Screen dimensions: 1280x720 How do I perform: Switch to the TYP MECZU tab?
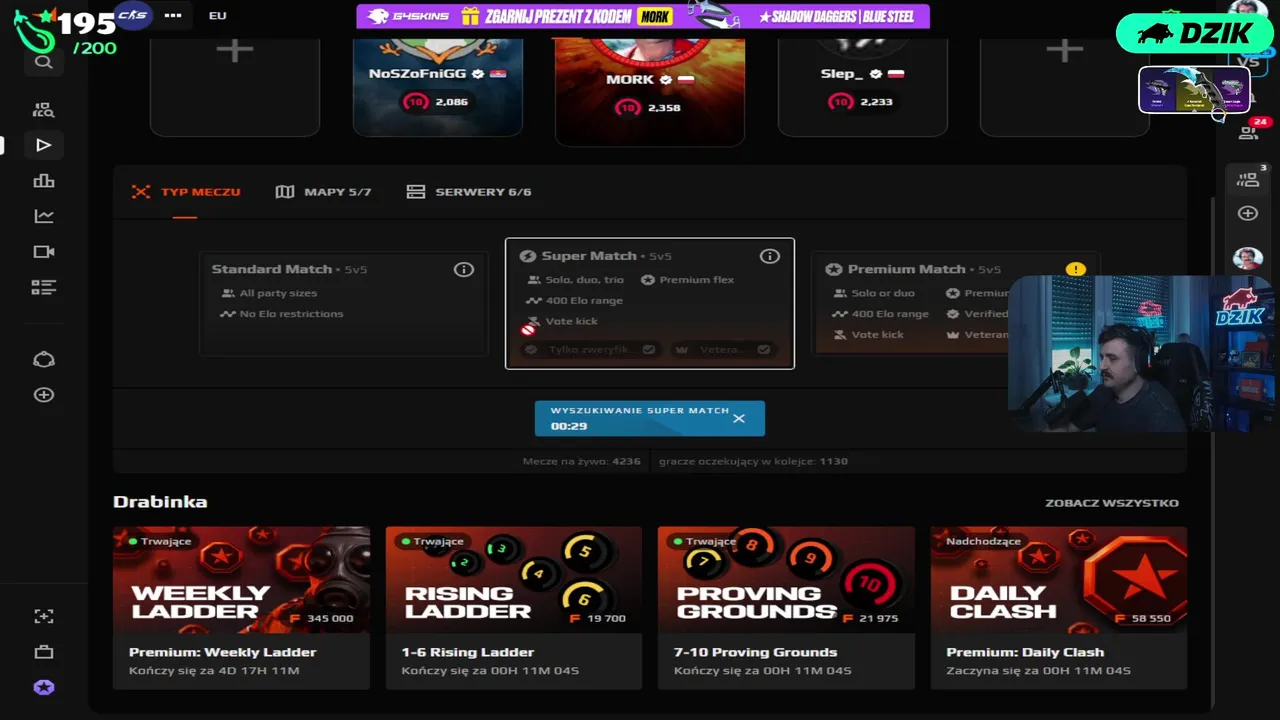[186, 192]
